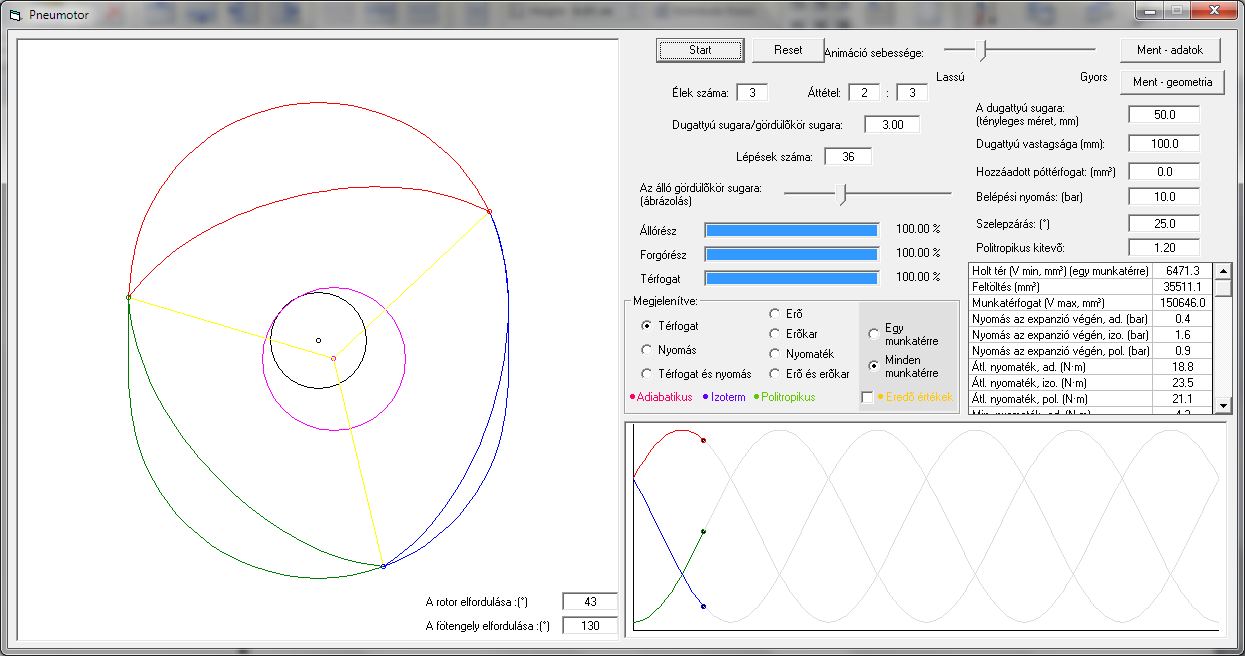
Task: Click the Lépések száma field
Action: coord(848,157)
